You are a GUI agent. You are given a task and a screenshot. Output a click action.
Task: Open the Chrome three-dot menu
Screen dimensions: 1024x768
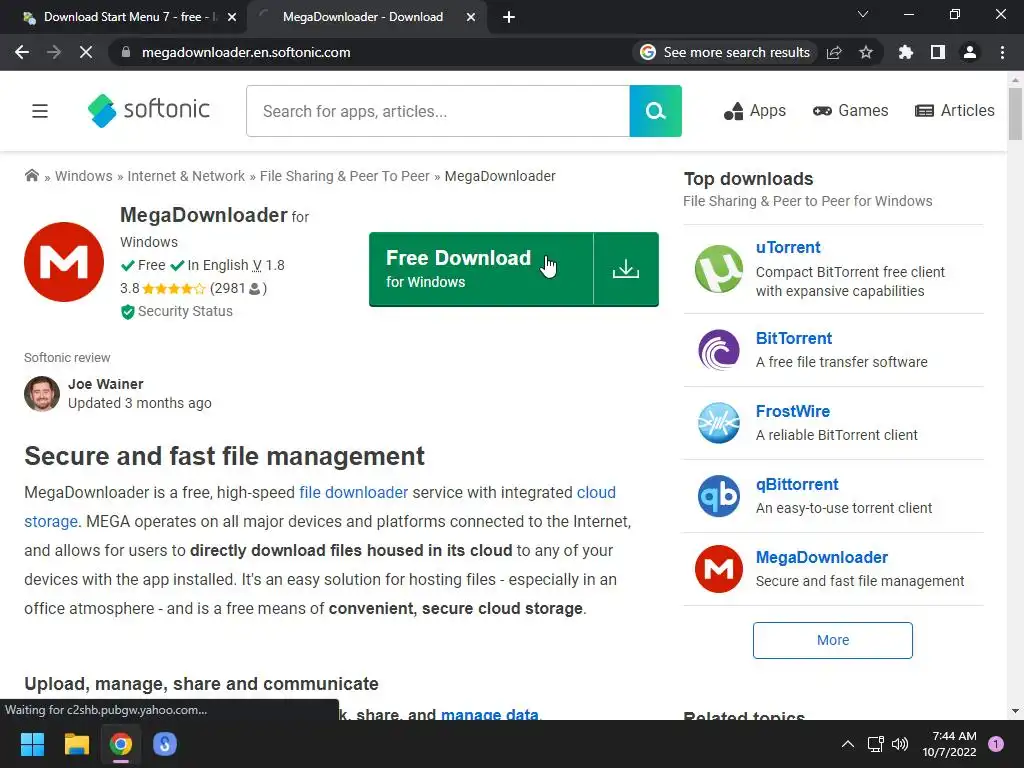[x=1002, y=52]
